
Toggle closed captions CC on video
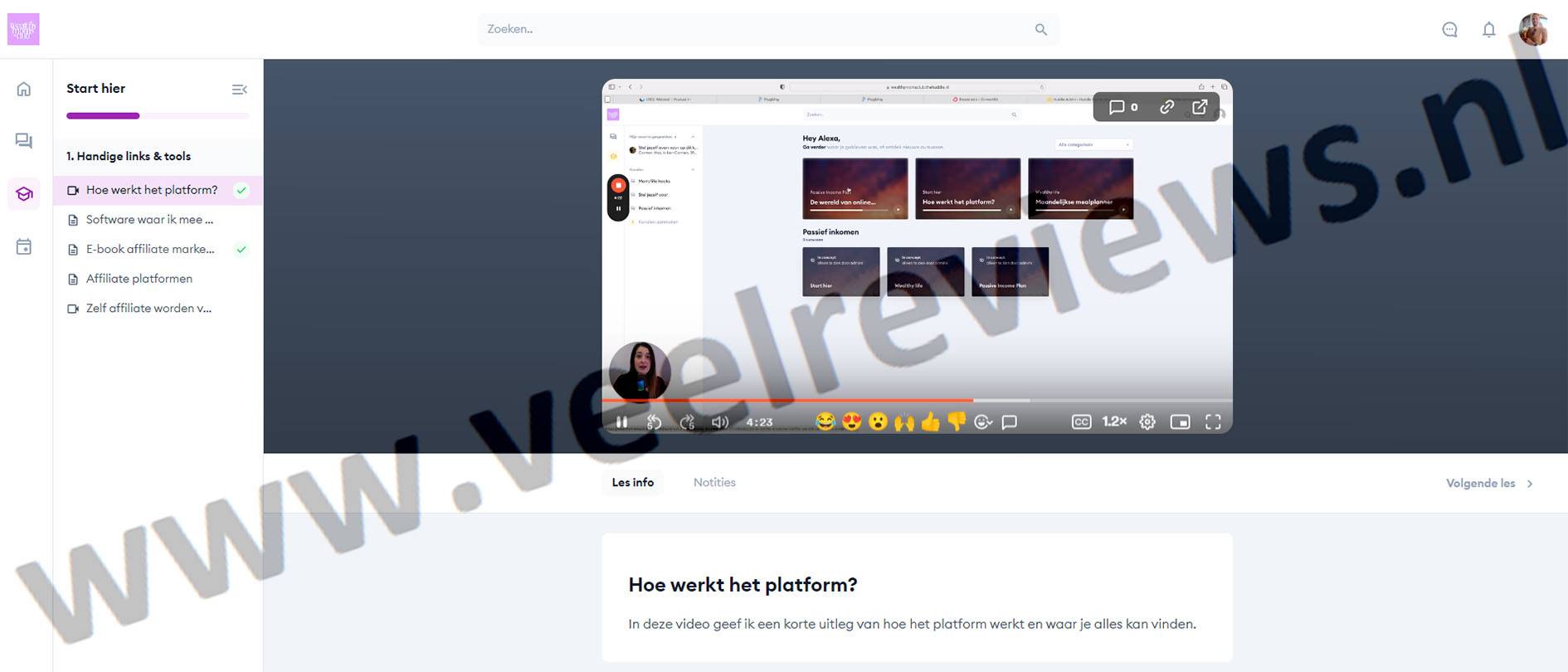pyautogui.click(x=1081, y=421)
